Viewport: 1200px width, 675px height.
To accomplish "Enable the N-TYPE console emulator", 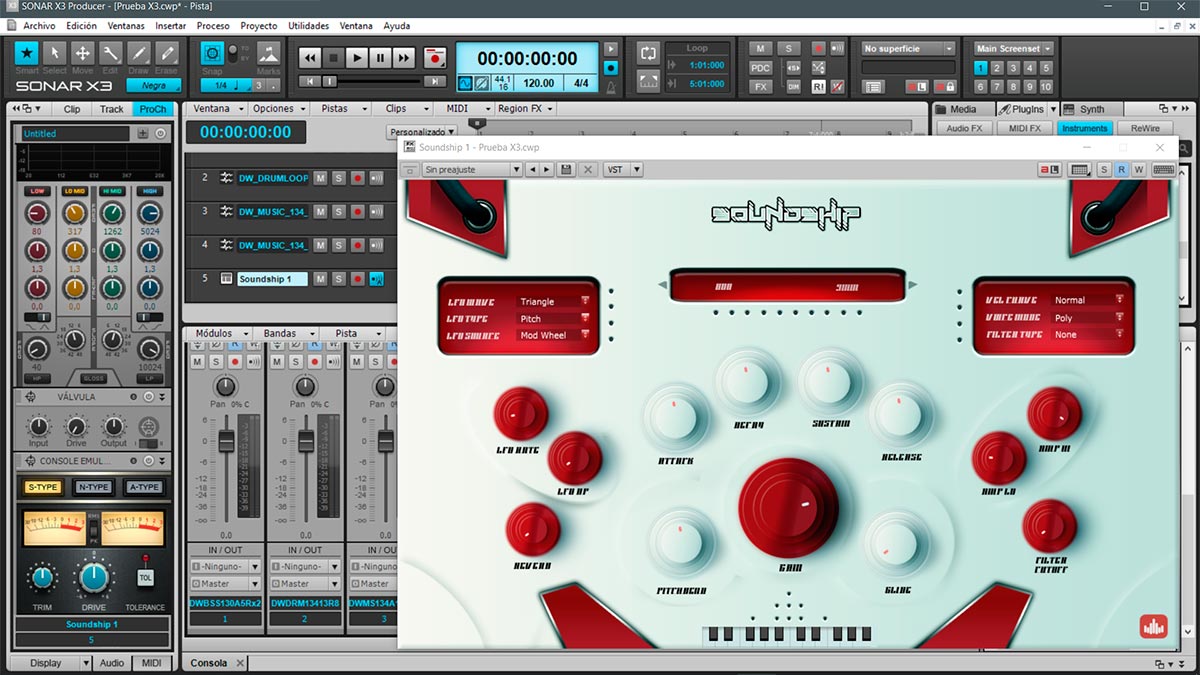I will (x=93, y=487).
